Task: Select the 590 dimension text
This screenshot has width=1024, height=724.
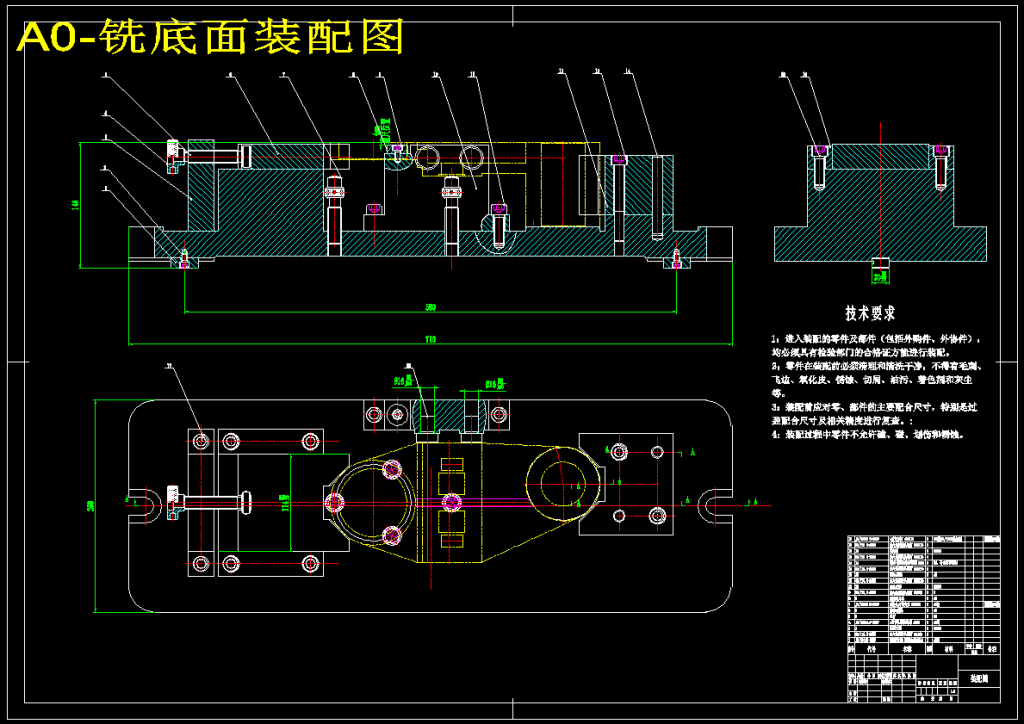Action: pyautogui.click(x=431, y=307)
